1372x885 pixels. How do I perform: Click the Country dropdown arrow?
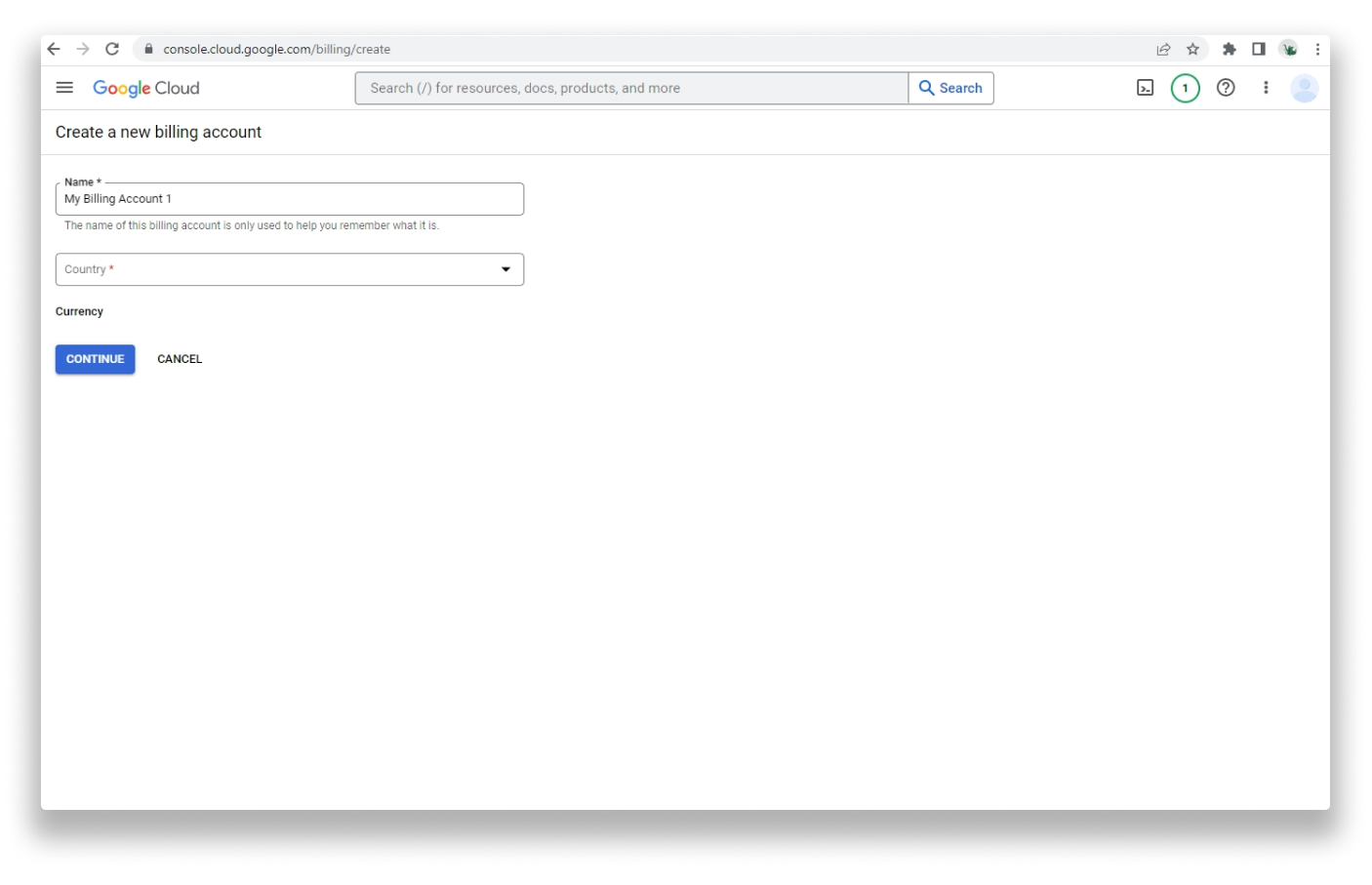click(x=505, y=269)
